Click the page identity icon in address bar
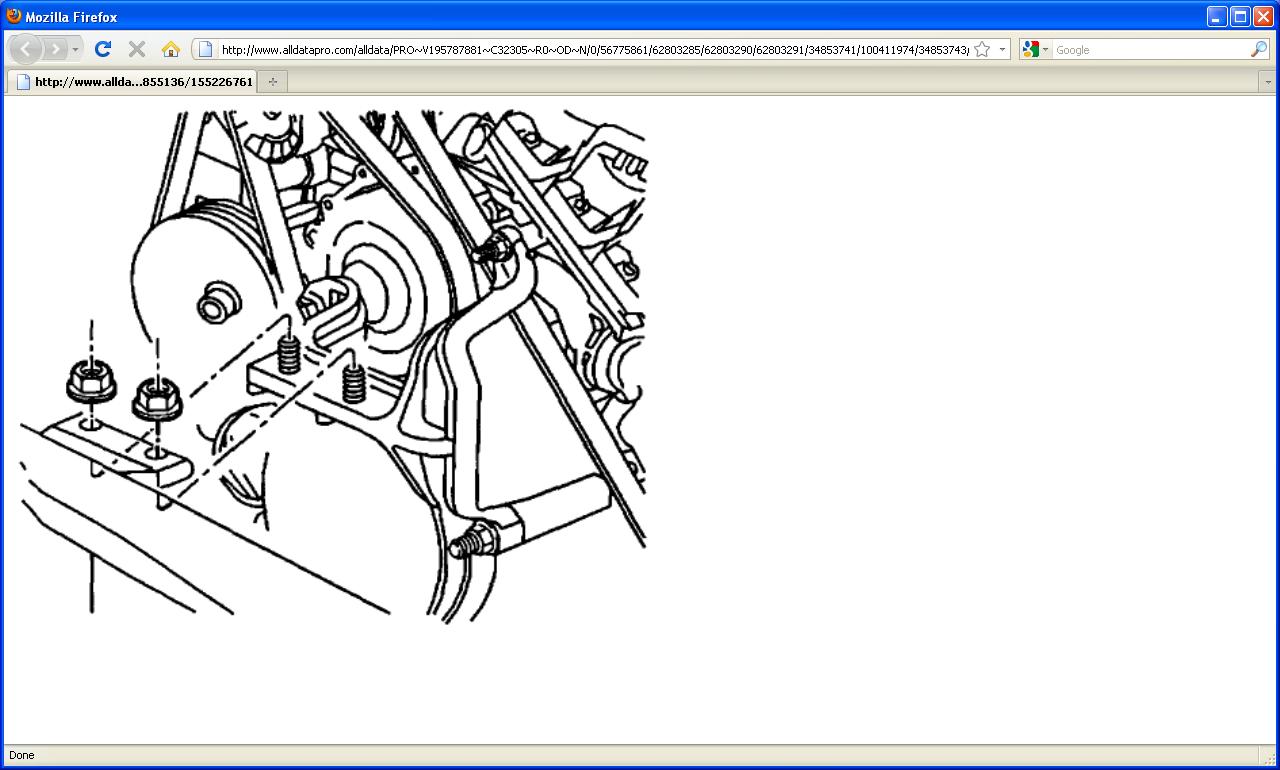Image resolution: width=1280 pixels, height=770 pixels. point(205,49)
